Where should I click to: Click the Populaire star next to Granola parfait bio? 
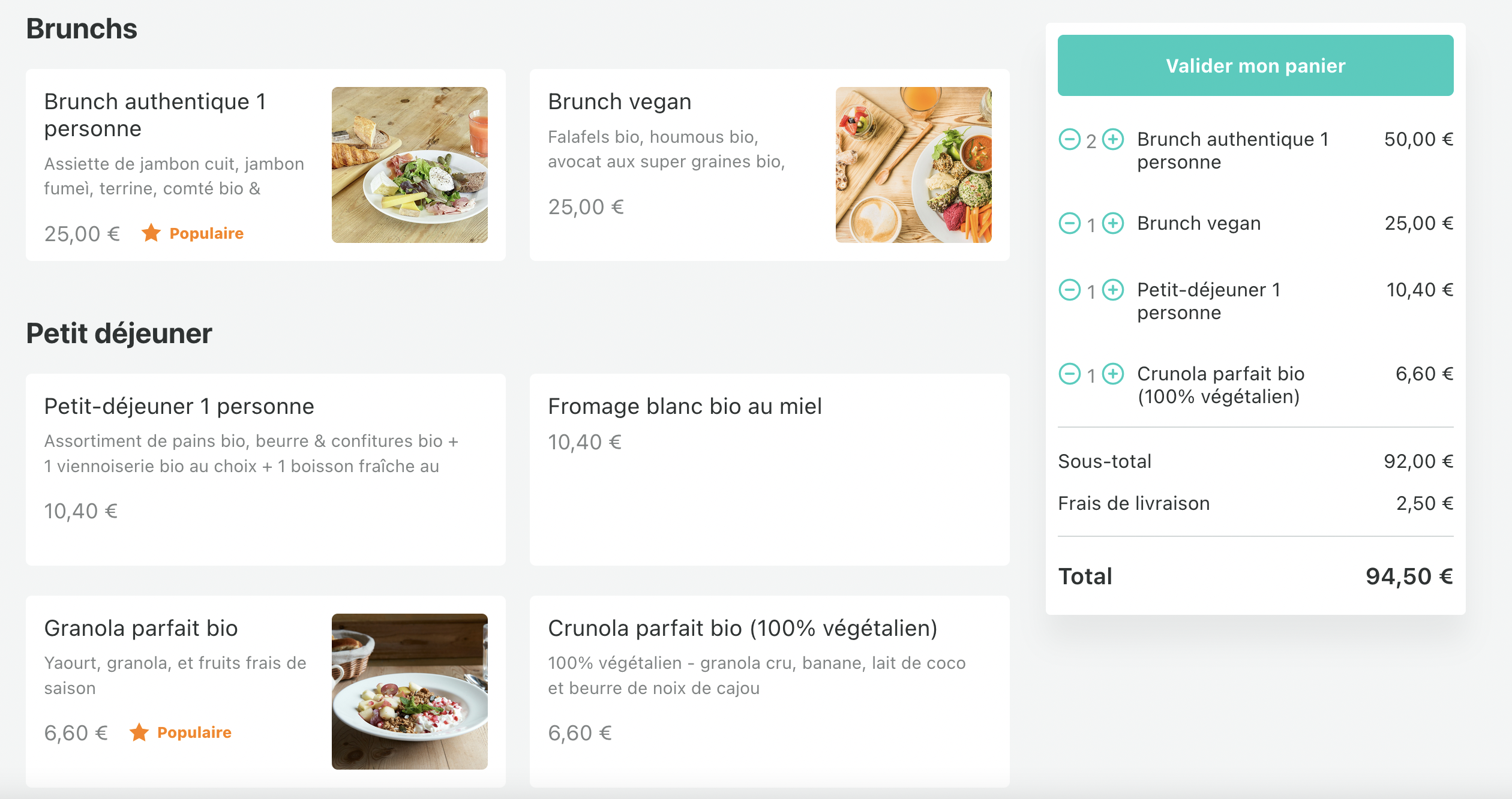140,732
